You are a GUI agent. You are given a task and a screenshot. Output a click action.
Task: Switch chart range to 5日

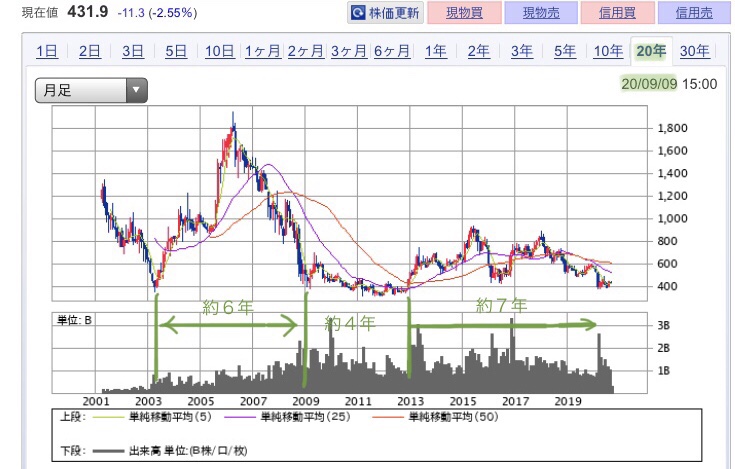click(x=176, y=51)
